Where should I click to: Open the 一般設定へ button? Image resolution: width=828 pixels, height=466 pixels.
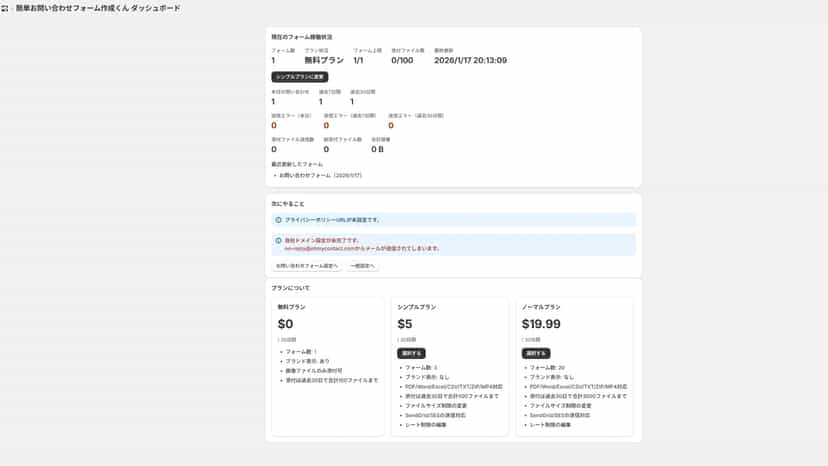[x=362, y=266]
